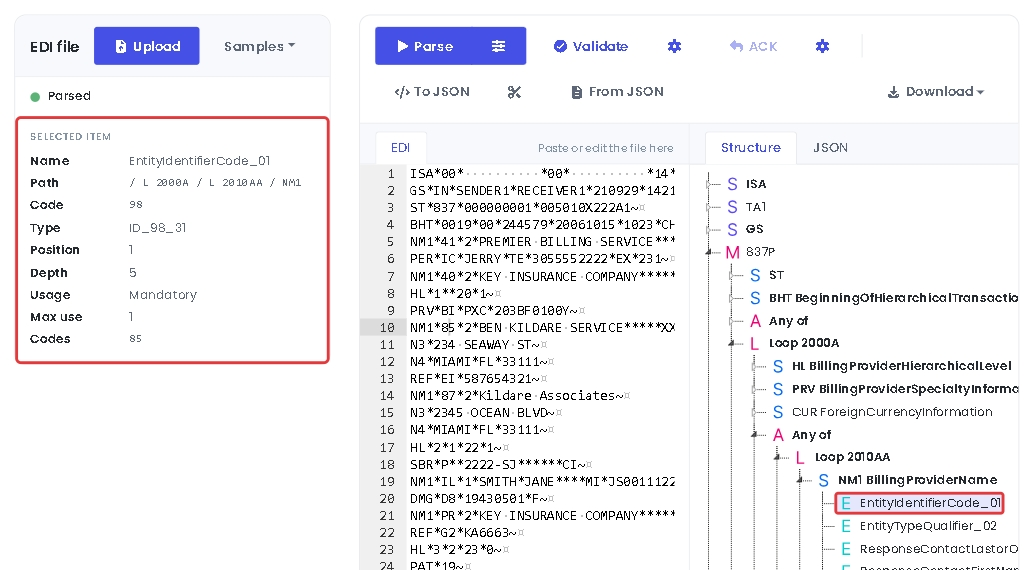Collapse the Loop 2000A tree node
This screenshot has width=1034, height=570.
click(x=731, y=343)
